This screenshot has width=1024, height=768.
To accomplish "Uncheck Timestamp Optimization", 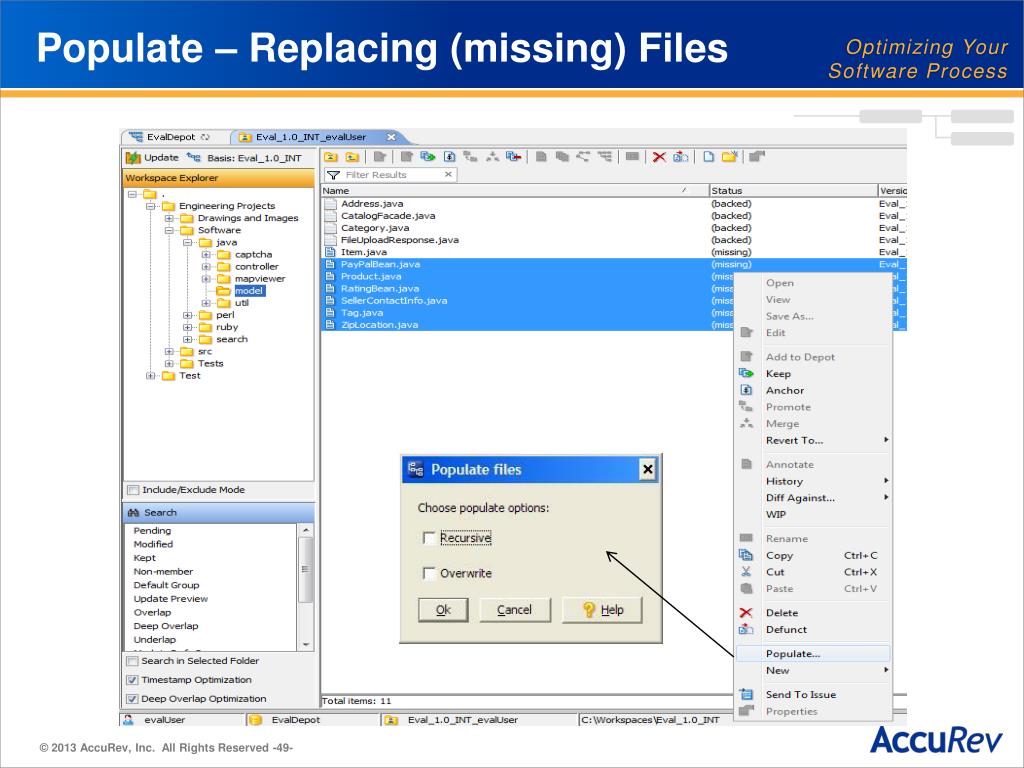I will coord(133,680).
